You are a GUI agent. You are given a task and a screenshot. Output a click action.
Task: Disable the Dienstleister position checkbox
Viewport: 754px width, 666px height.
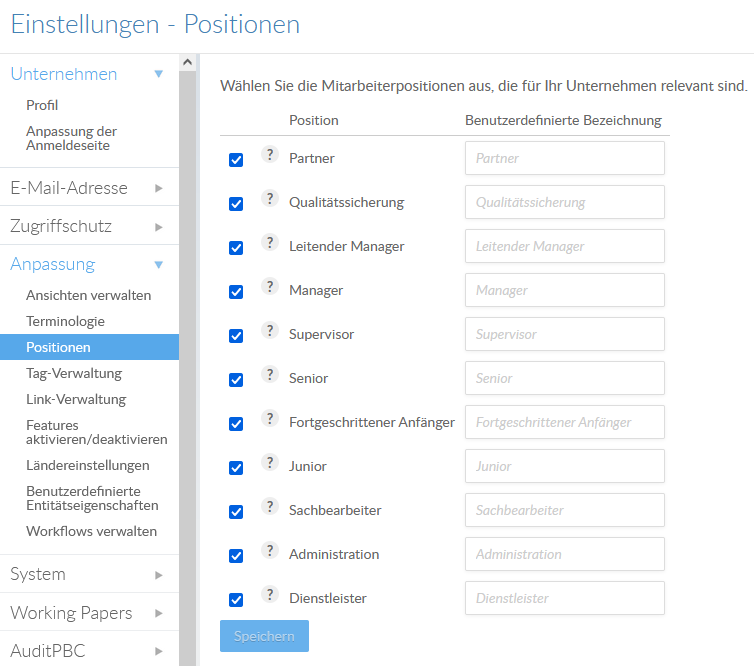(236, 600)
